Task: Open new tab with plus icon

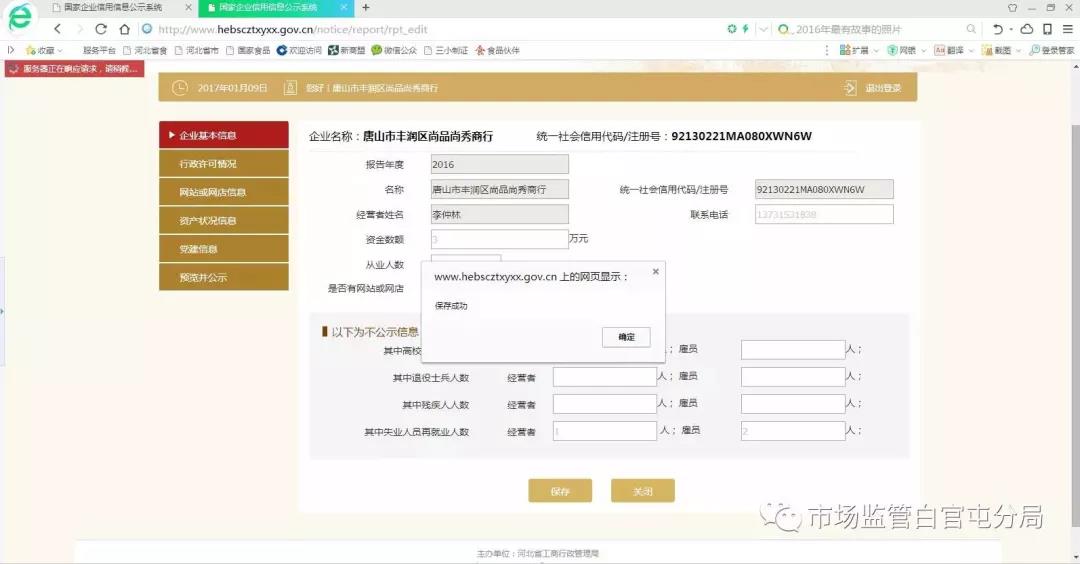Action: 365,7
